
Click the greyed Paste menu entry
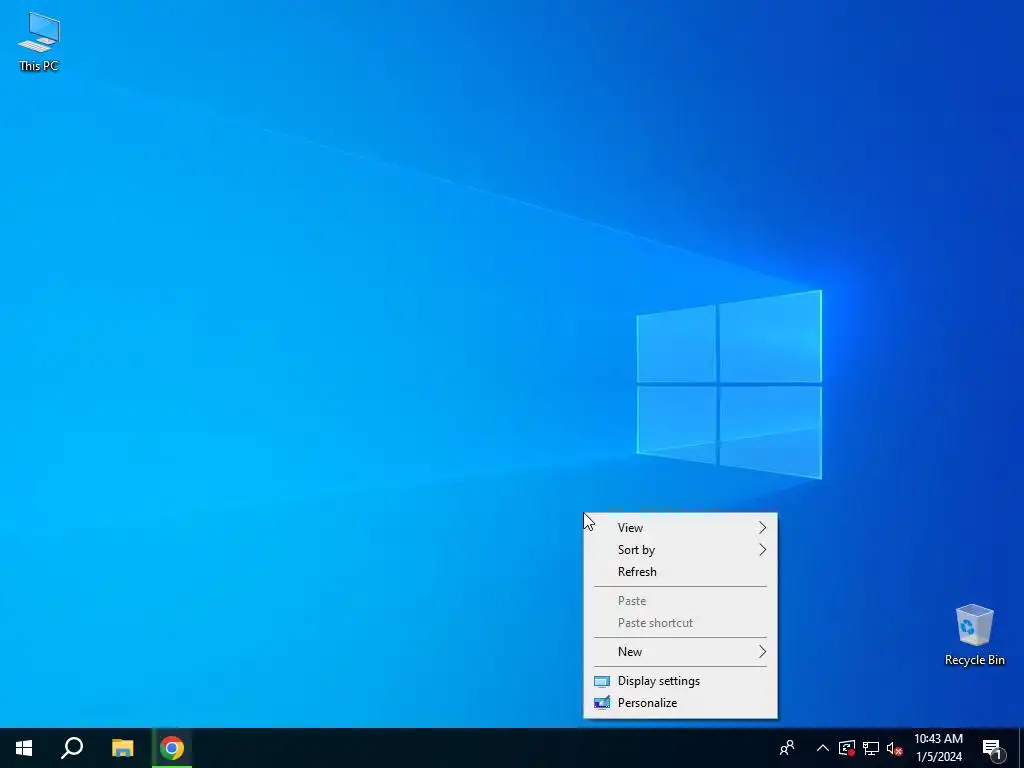[680, 601]
